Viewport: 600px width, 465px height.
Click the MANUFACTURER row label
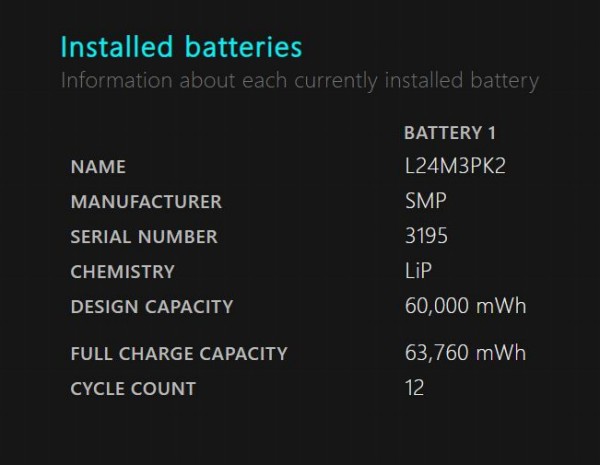pos(146,202)
